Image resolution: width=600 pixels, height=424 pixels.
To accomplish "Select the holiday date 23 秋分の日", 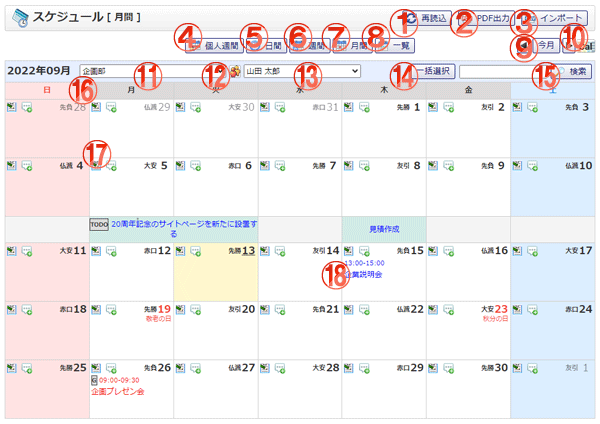I will pos(501,309).
